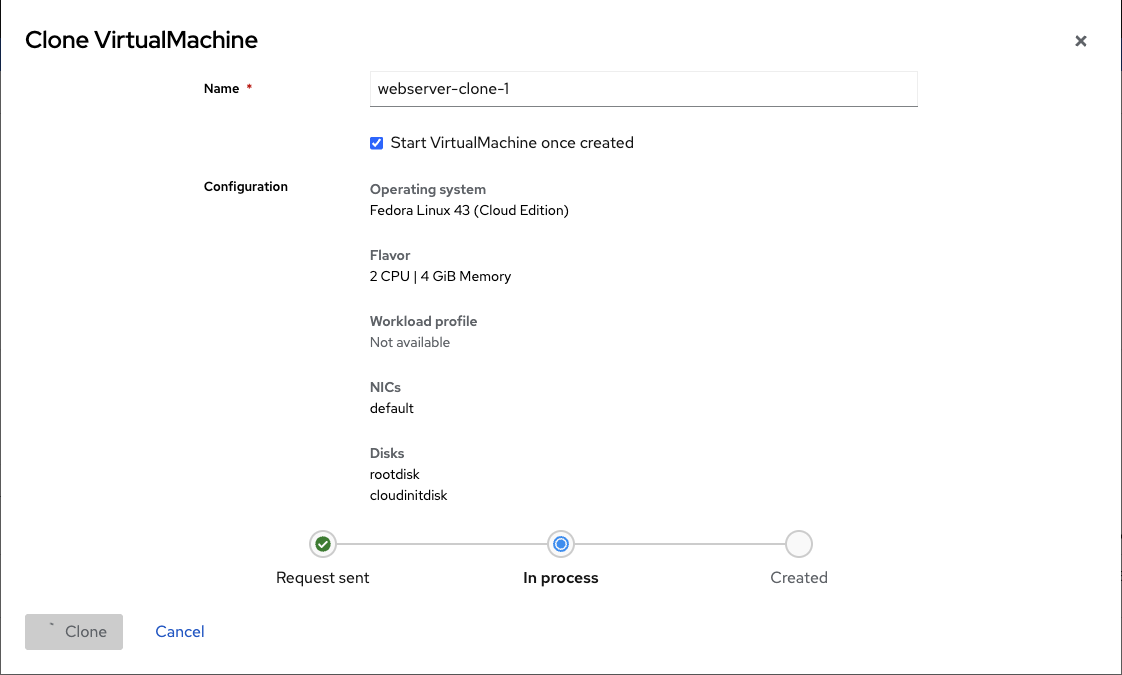
Task: Click the Request sent step label
Action: (322, 577)
